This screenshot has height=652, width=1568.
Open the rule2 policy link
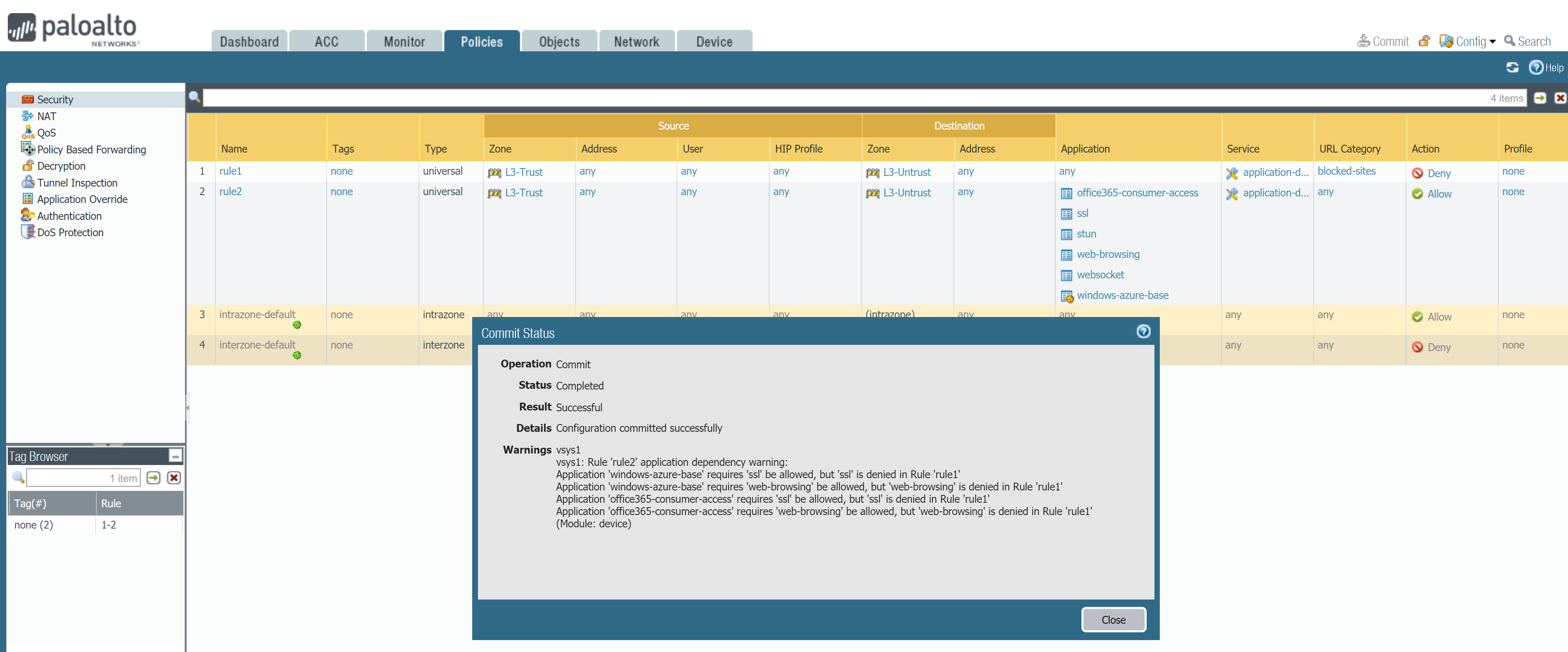230,191
